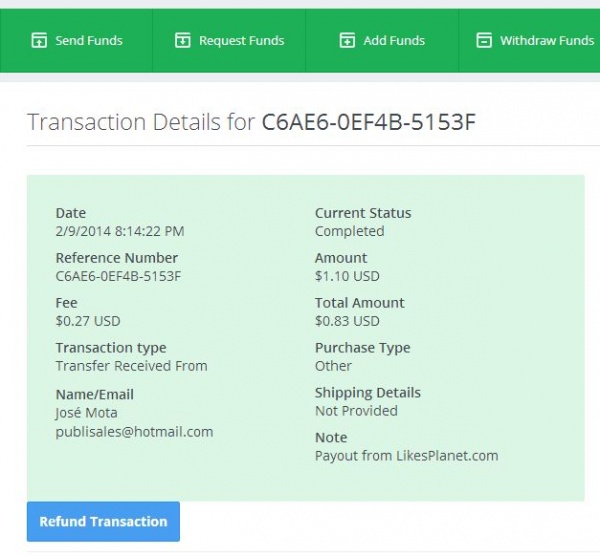This screenshot has height=556, width=600.
Task: Click the Payout from LikesPlanet.com note
Action: pos(406,456)
